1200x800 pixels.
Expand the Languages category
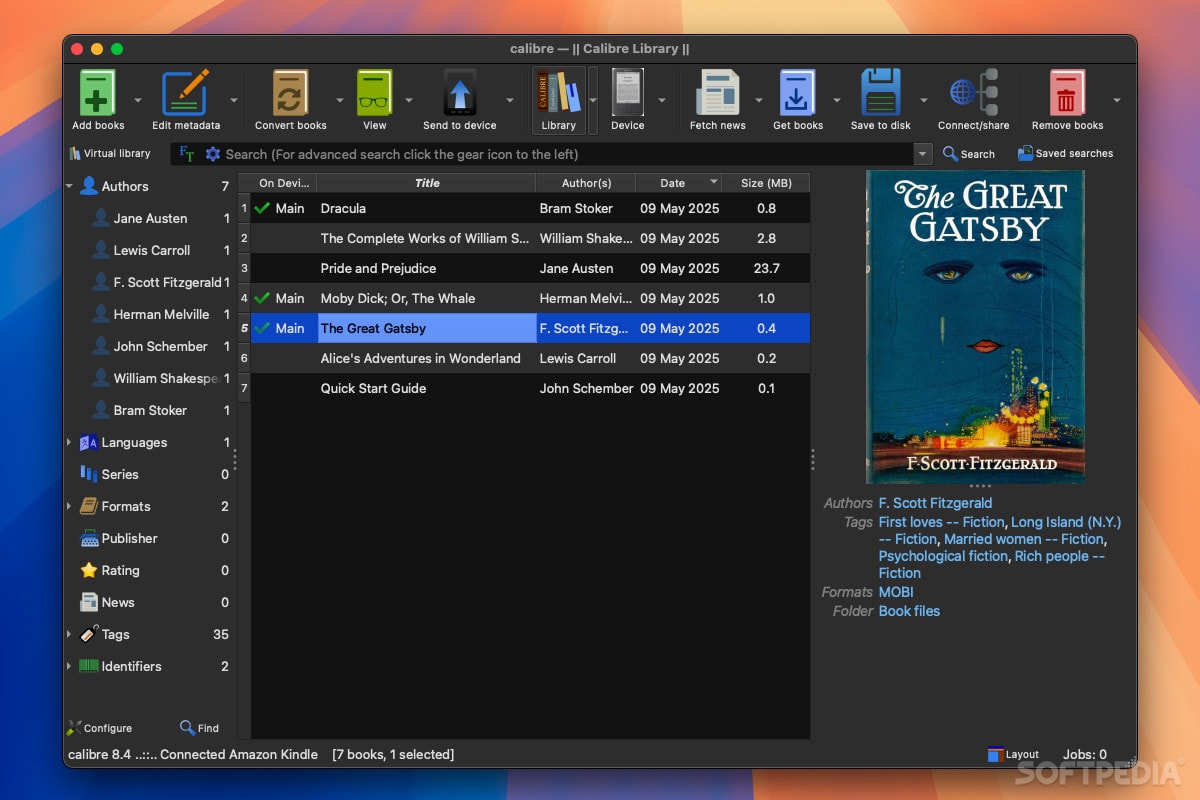pos(69,442)
